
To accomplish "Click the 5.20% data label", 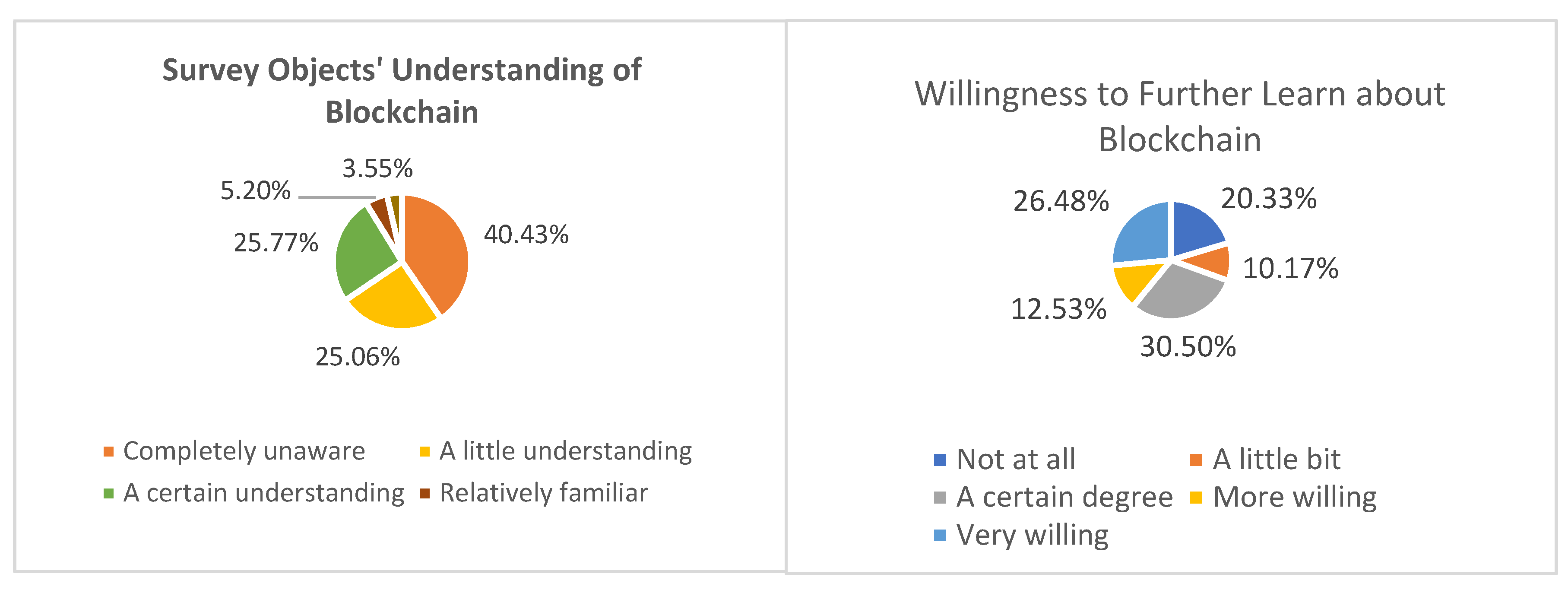I will click(256, 190).
